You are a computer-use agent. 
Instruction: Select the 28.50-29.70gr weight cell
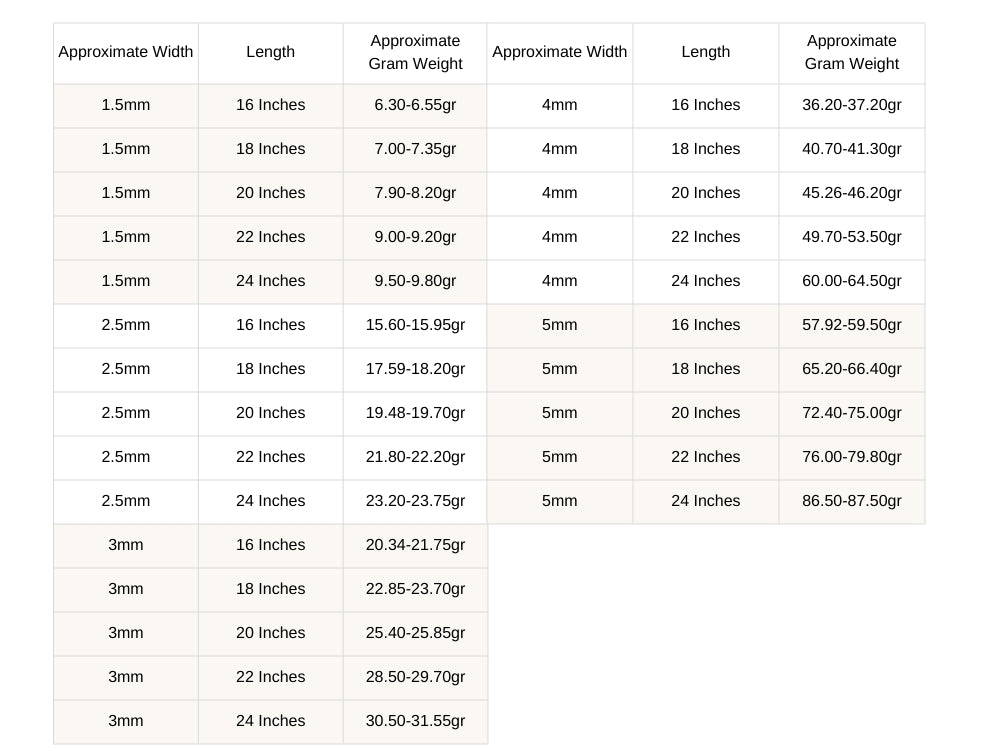(415, 677)
